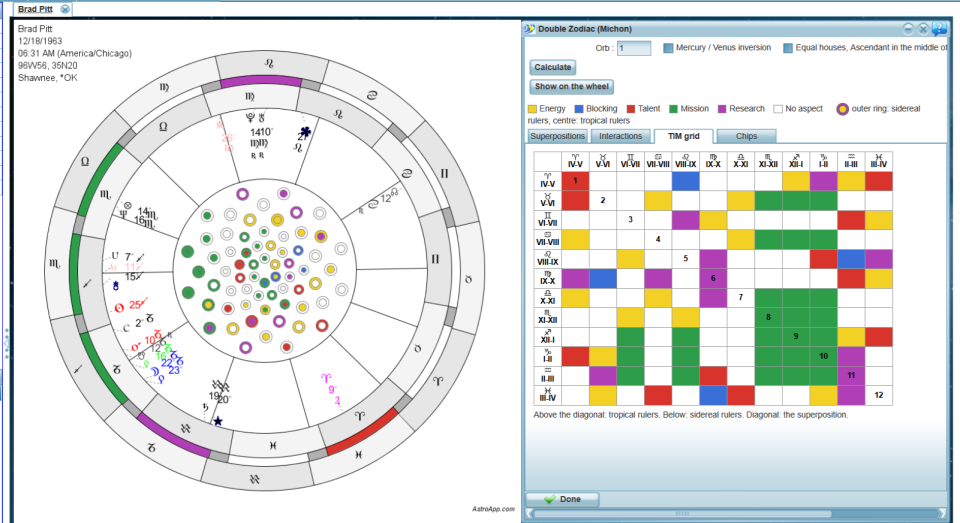Select the Aries sign on the inner ring
Screen dimensions: 960x523
[x=359, y=416]
